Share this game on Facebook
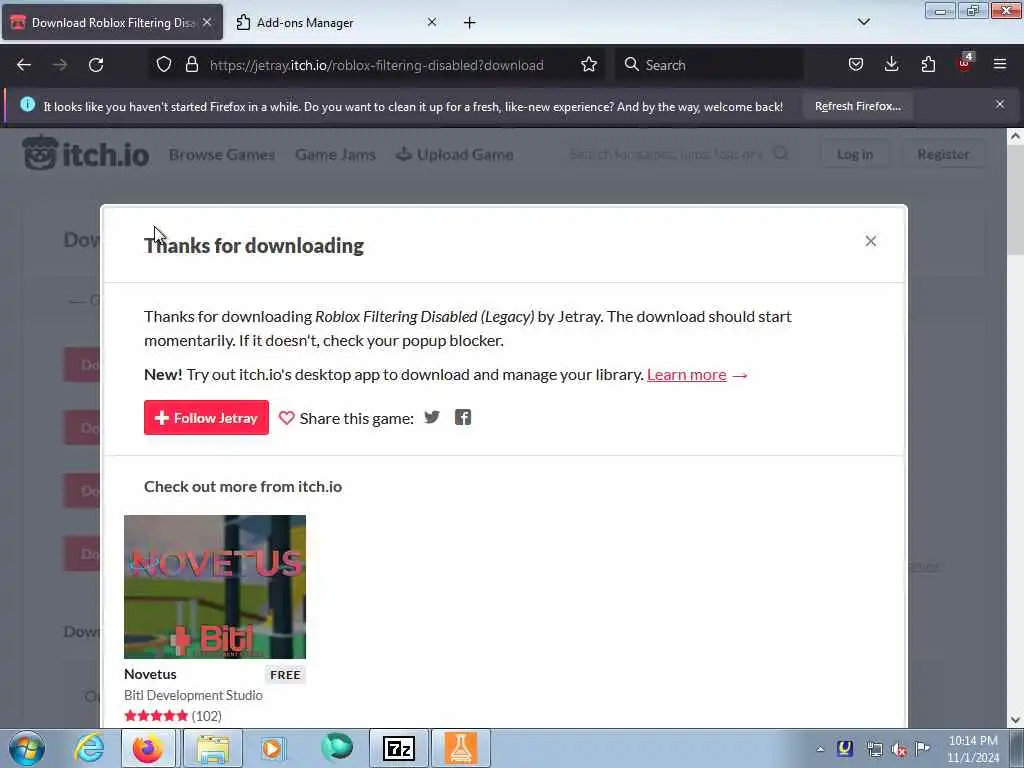Screen dimensions: 1024x768 tap(463, 417)
